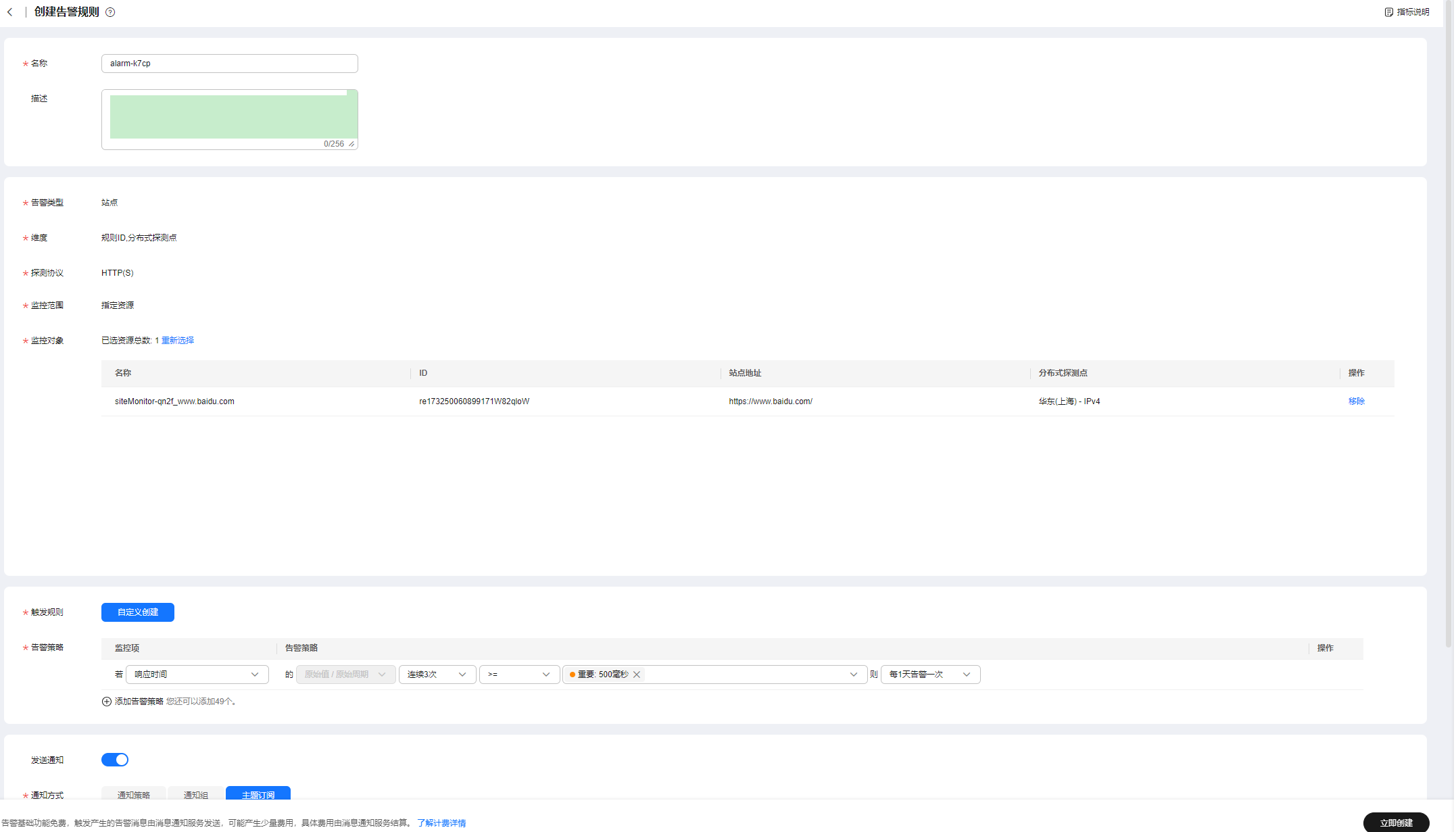Click the 立即创建 button
Screen dimensions: 1456x832
1396,823
